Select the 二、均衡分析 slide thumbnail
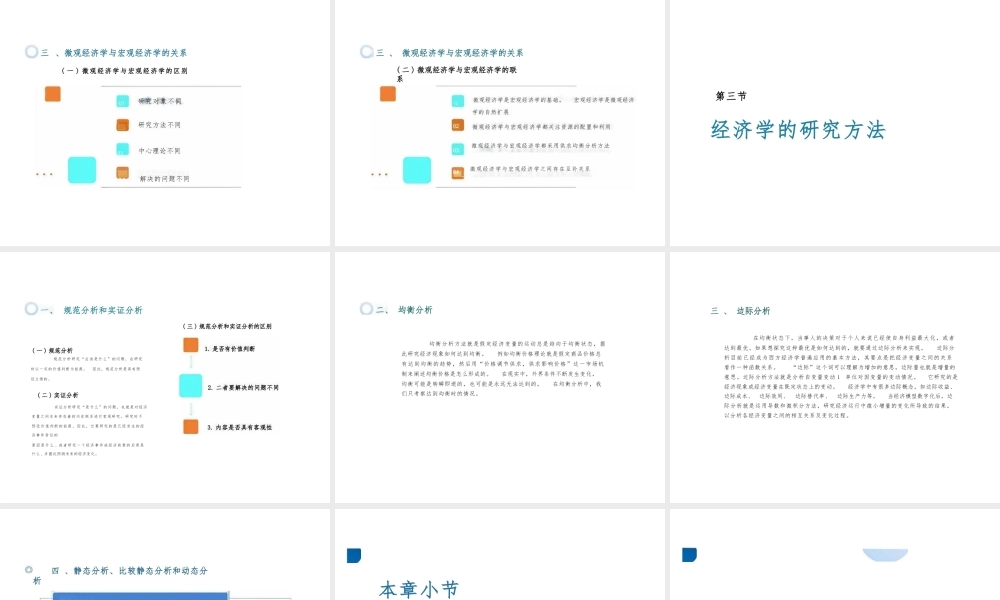Viewport: 1000px width, 600px height. coord(499,377)
